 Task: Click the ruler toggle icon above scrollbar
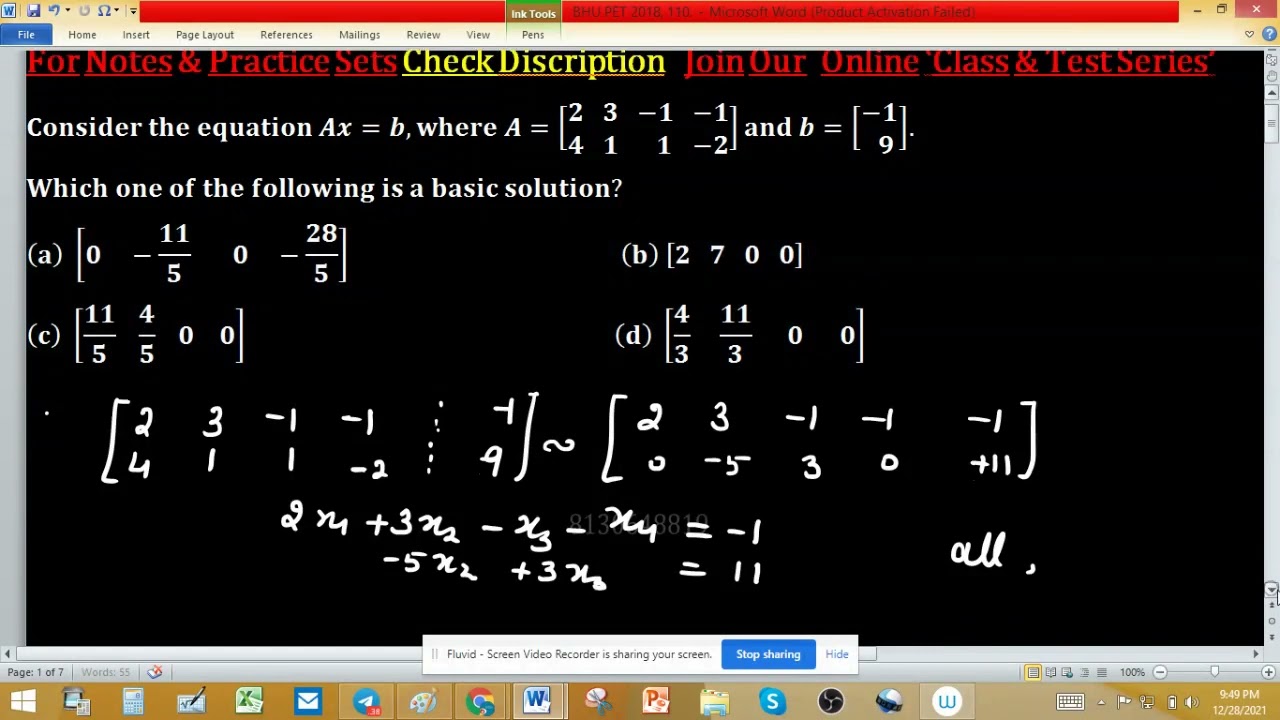1272,60
